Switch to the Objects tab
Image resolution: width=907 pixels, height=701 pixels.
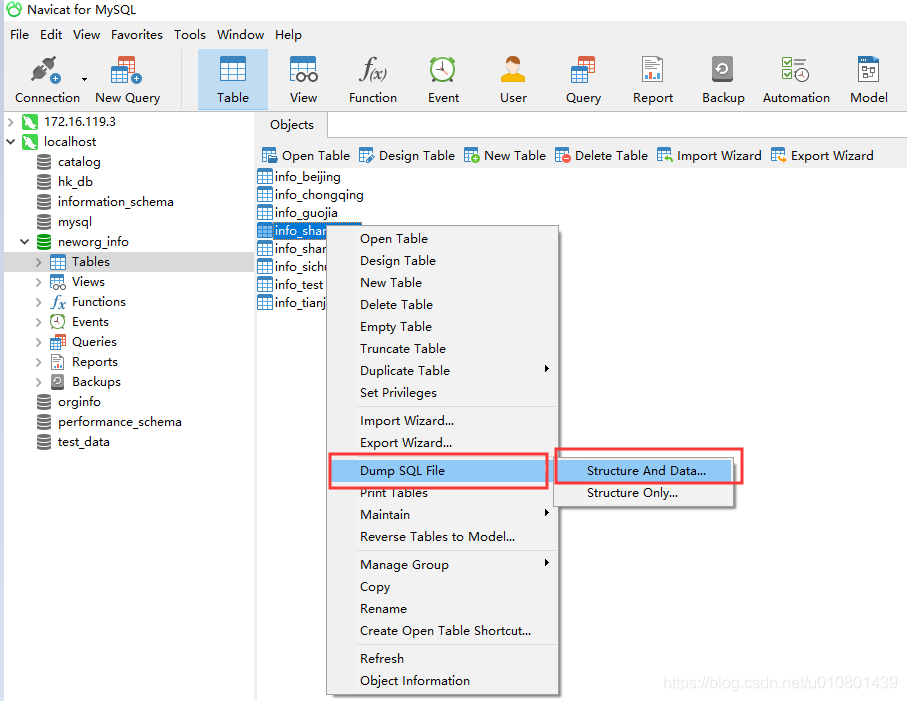[x=292, y=124]
